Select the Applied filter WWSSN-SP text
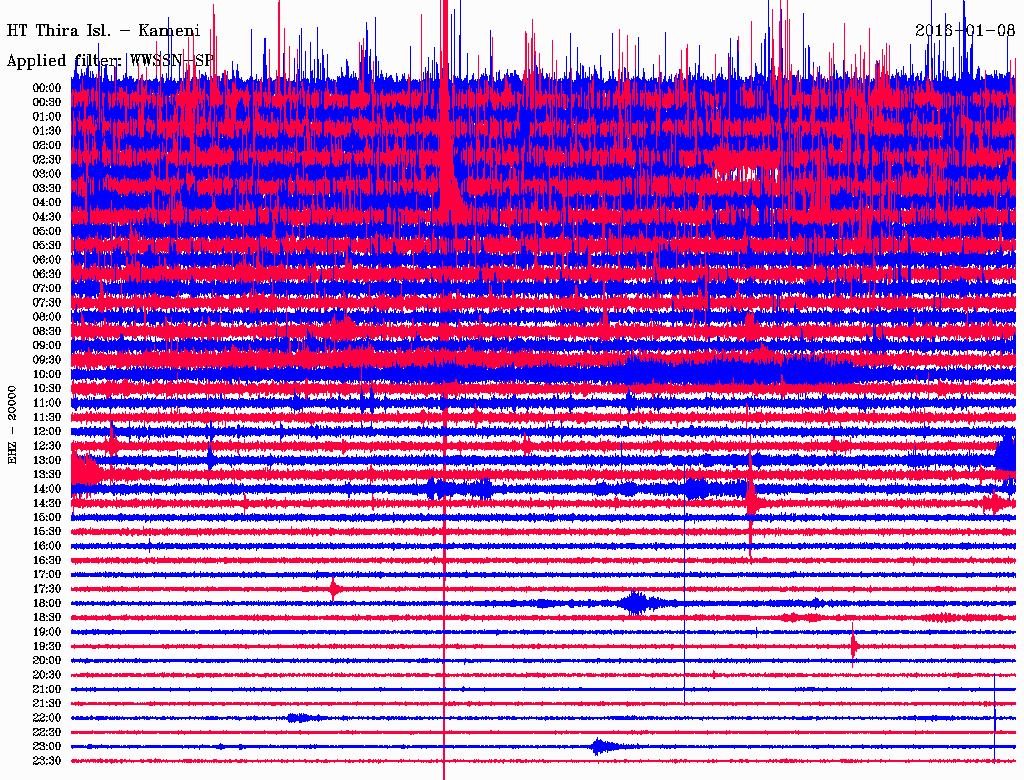The height and width of the screenshot is (780, 1024). [x=110, y=61]
